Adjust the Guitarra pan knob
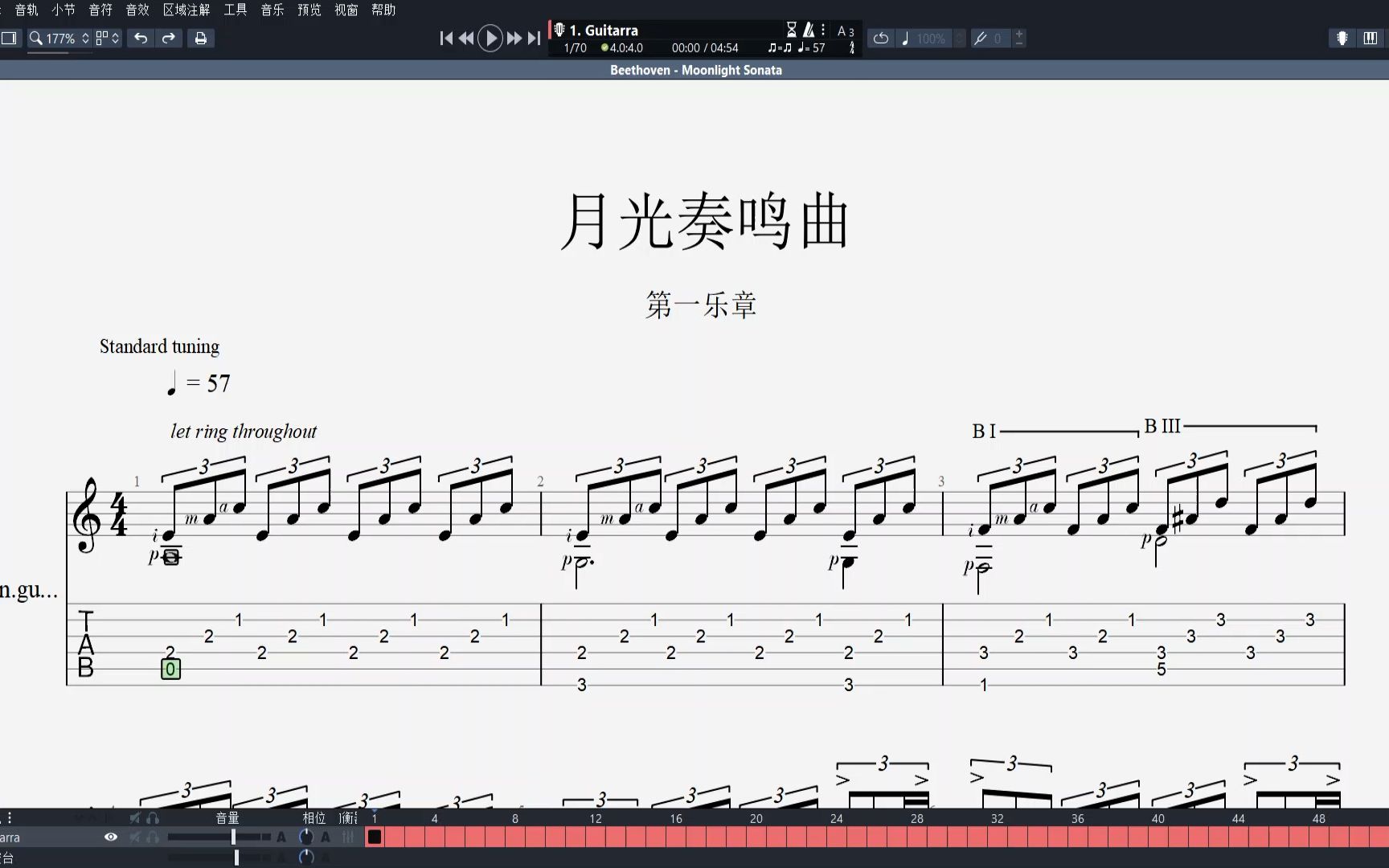Image resolution: width=1389 pixels, height=868 pixels. tap(305, 837)
